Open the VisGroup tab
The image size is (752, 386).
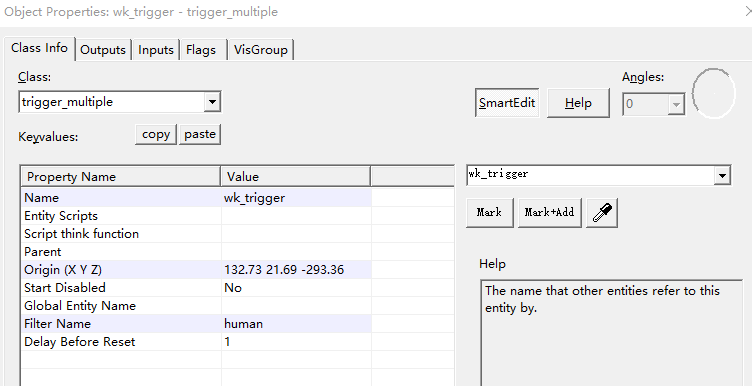(x=261, y=50)
